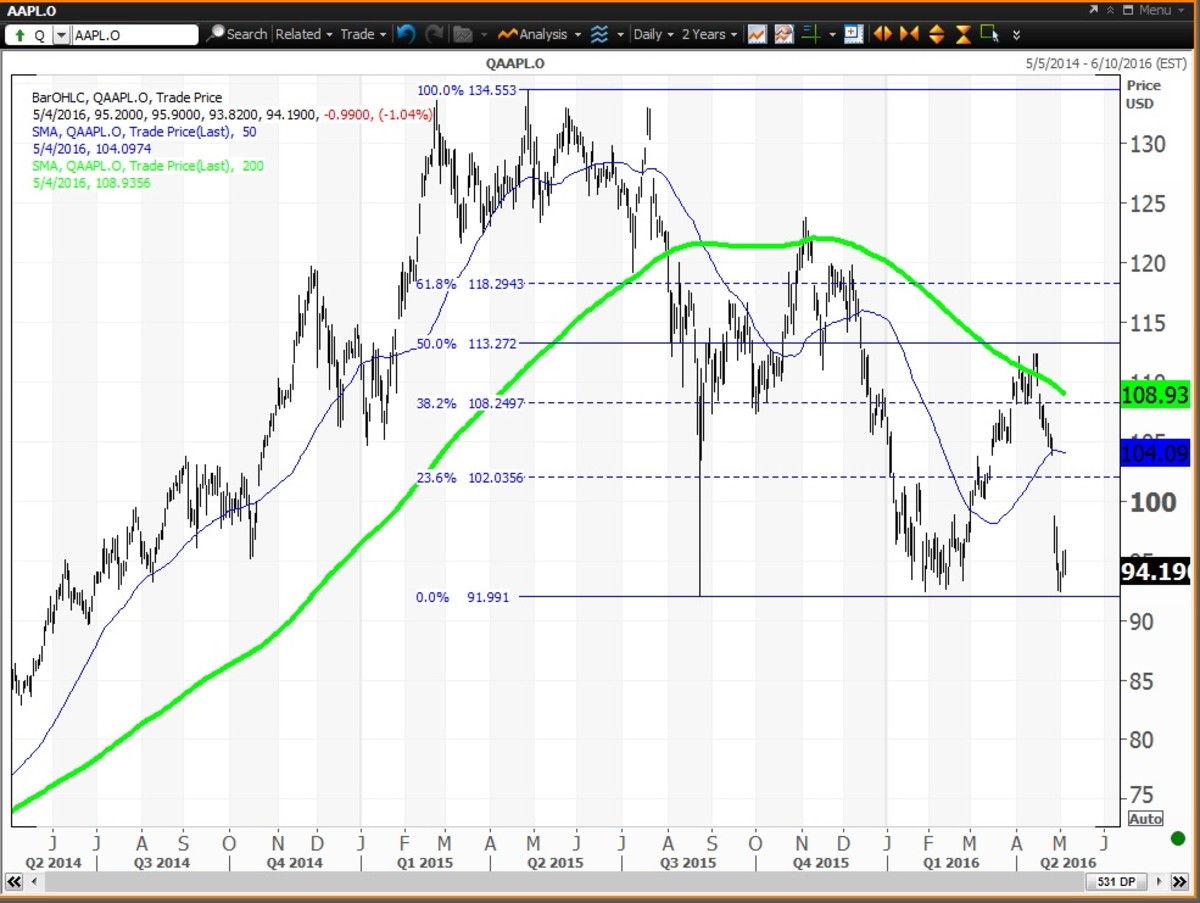The height and width of the screenshot is (903, 1200).
Task: Toggle the Auto price scale button
Action: tap(1145, 819)
